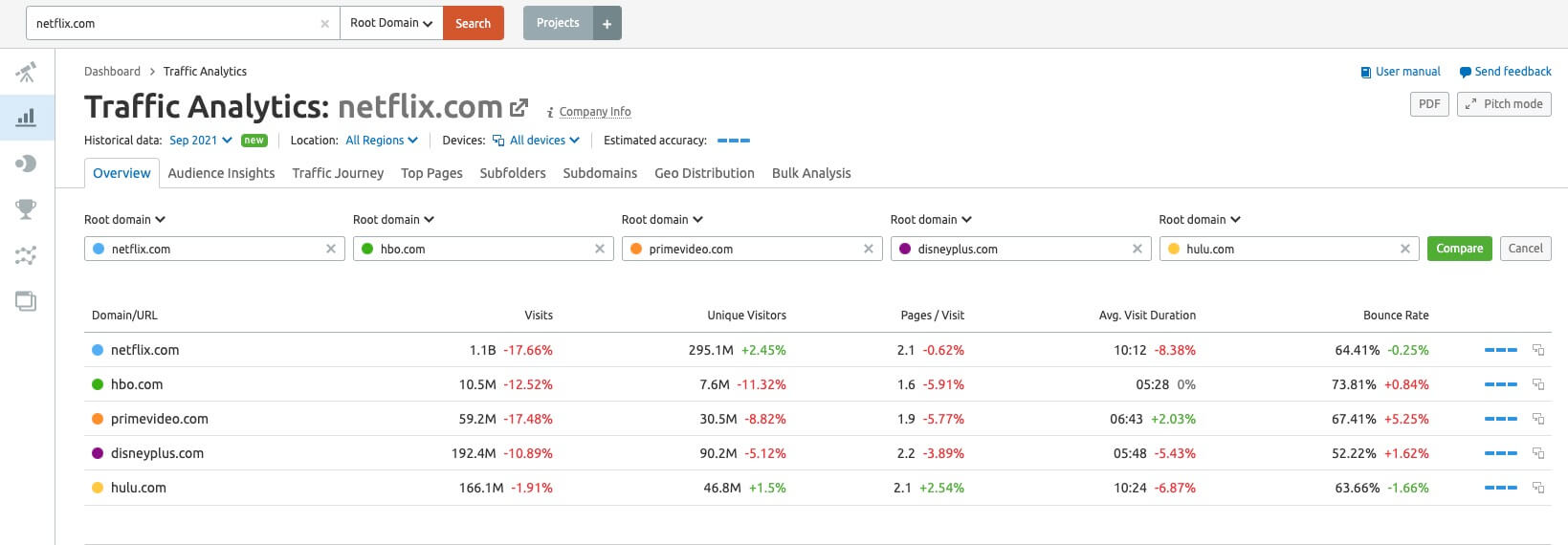This screenshot has height=545, width=1568.
Task: Open the Root Domain search type dropdown
Action: pos(391,23)
